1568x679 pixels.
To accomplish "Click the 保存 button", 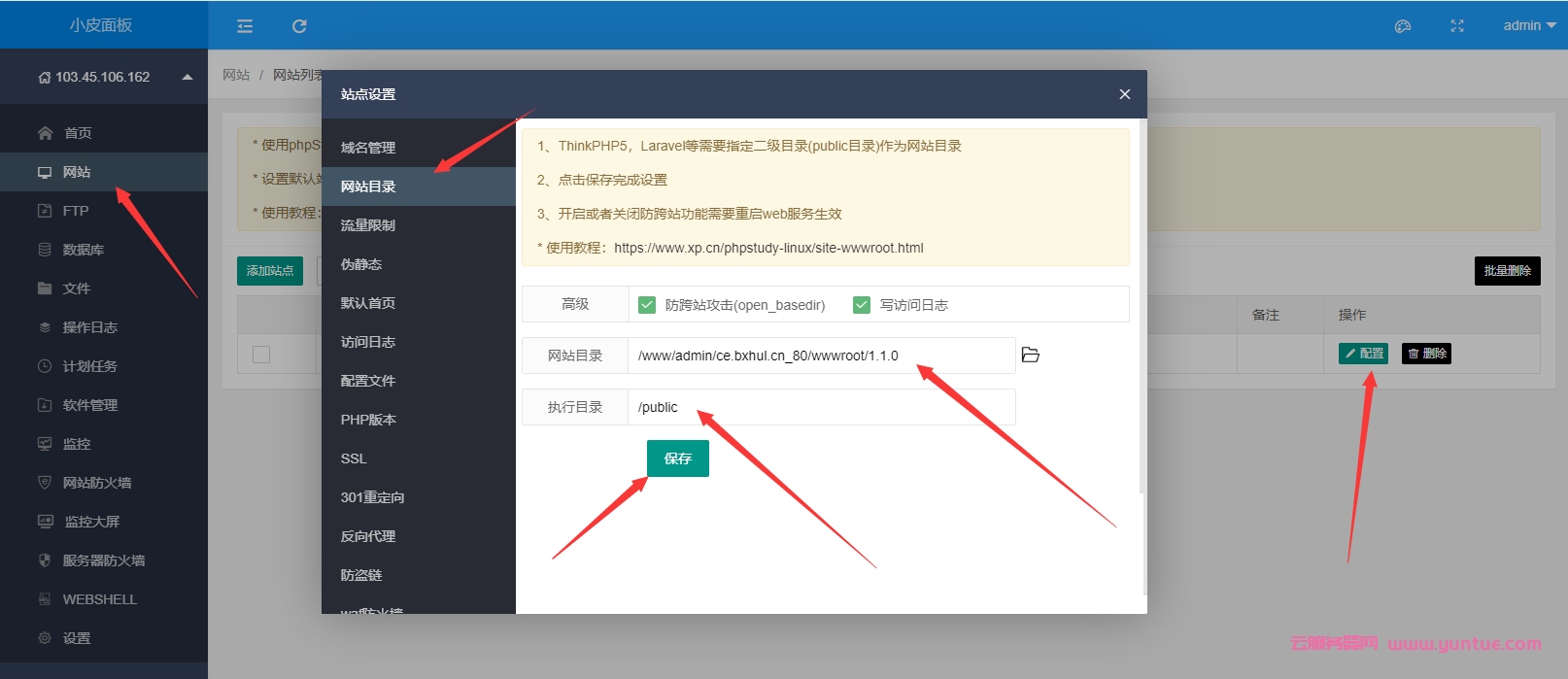I will coord(677,458).
